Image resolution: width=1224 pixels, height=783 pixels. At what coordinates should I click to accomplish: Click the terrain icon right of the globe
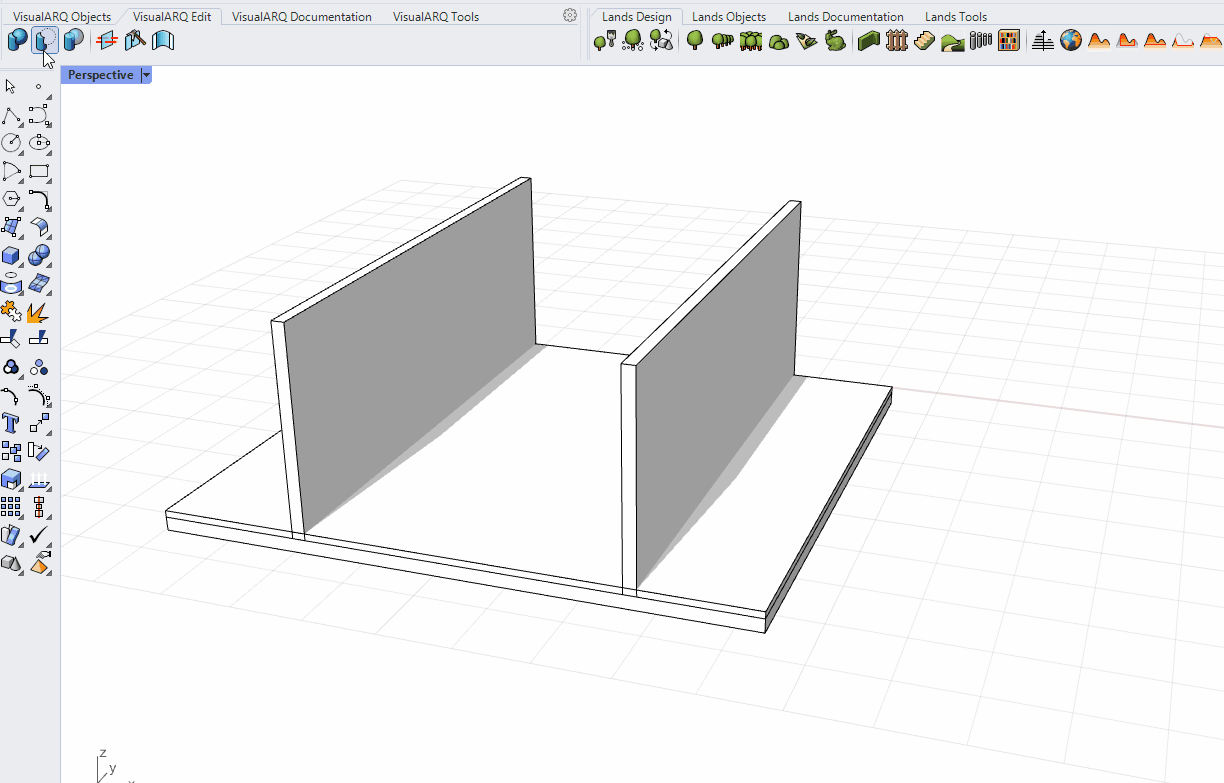pos(1099,40)
